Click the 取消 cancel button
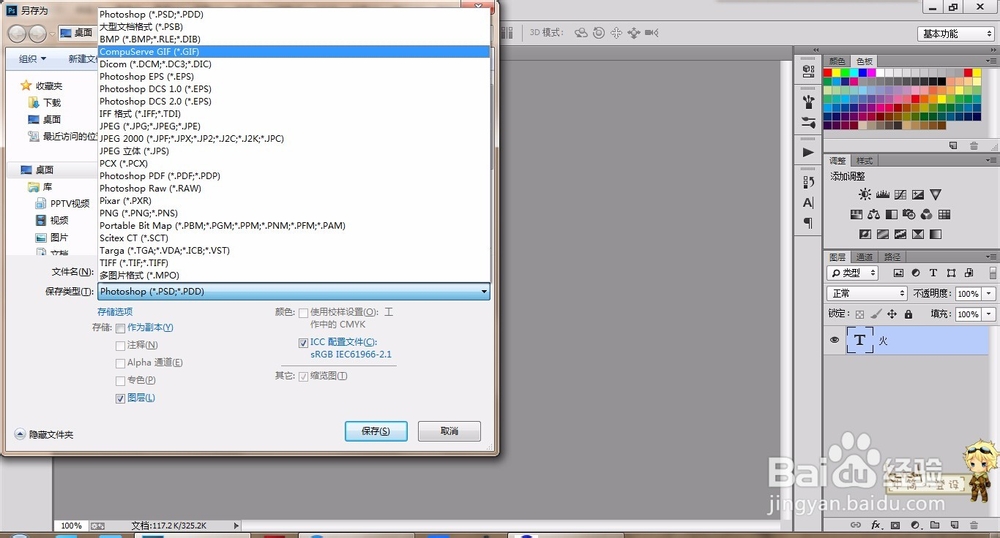This screenshot has width=1000, height=538. 449,431
